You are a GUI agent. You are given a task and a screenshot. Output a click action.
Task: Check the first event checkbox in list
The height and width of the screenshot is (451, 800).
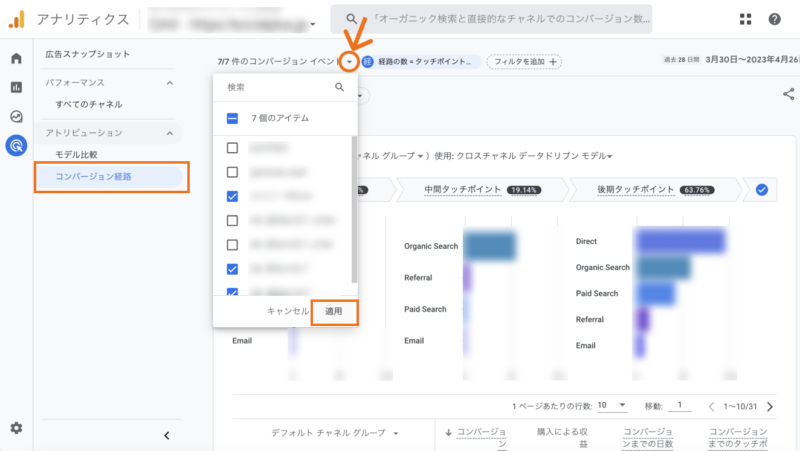(x=232, y=148)
